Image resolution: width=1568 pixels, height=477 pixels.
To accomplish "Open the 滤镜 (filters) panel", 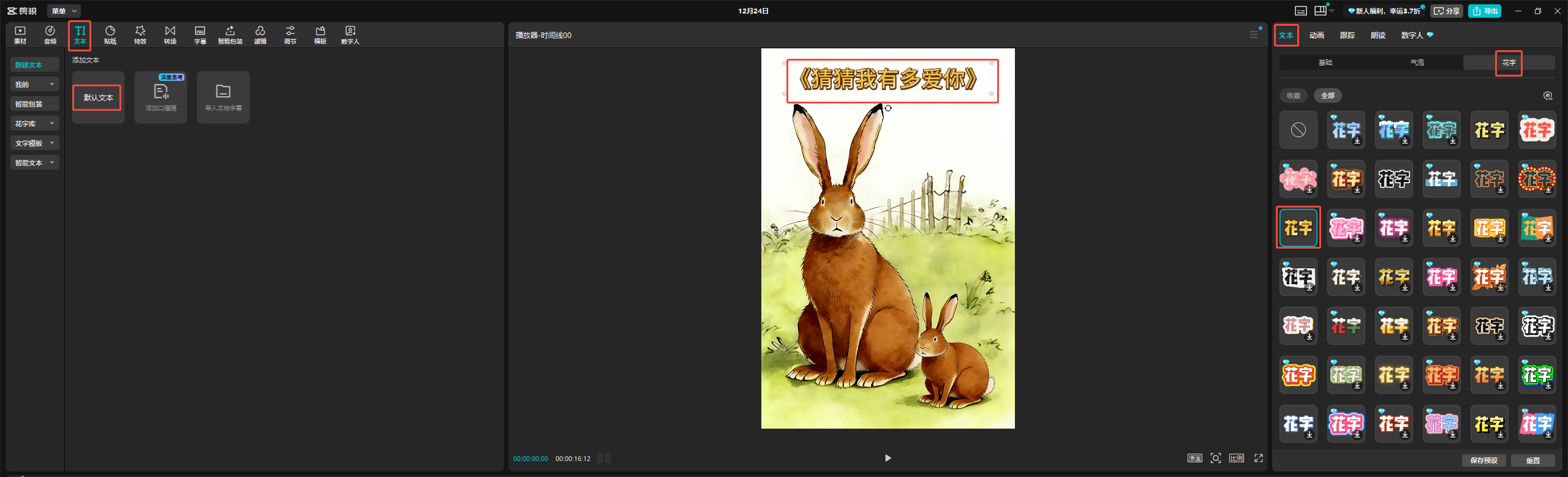I will 260,34.
